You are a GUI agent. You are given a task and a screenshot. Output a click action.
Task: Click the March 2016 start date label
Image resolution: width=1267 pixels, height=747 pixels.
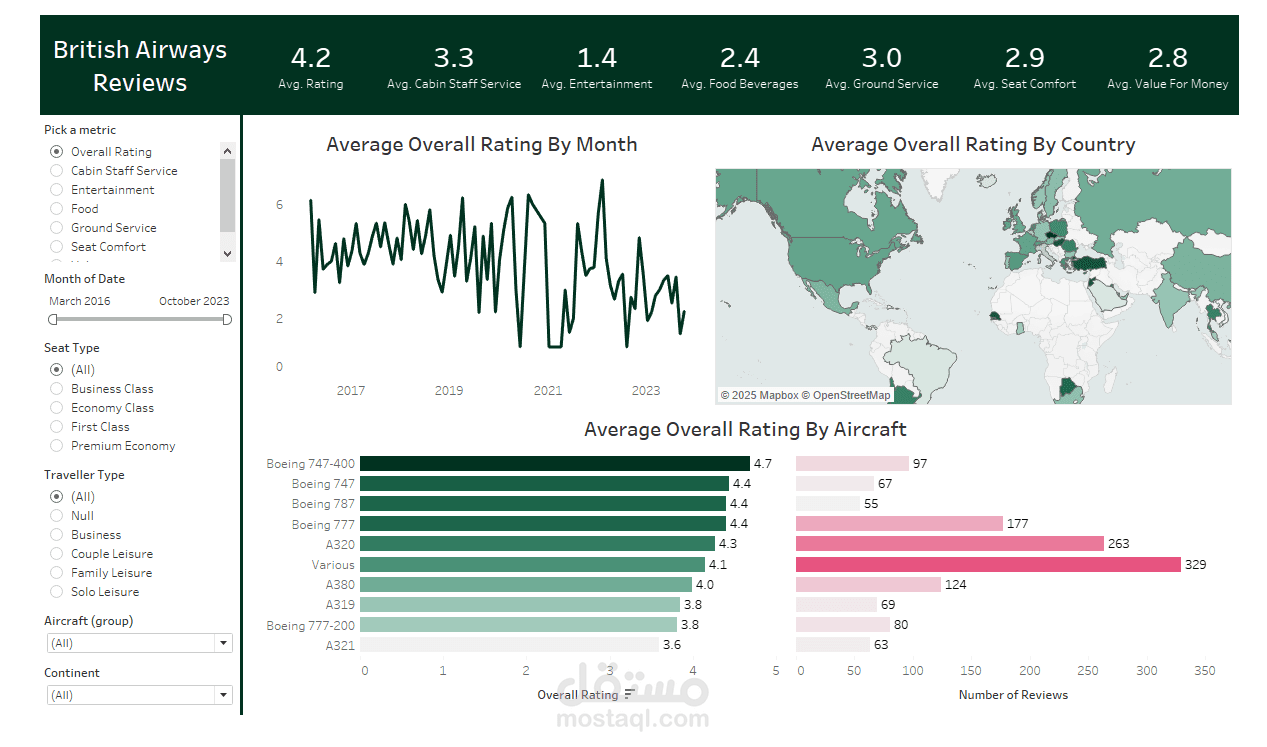[80, 301]
